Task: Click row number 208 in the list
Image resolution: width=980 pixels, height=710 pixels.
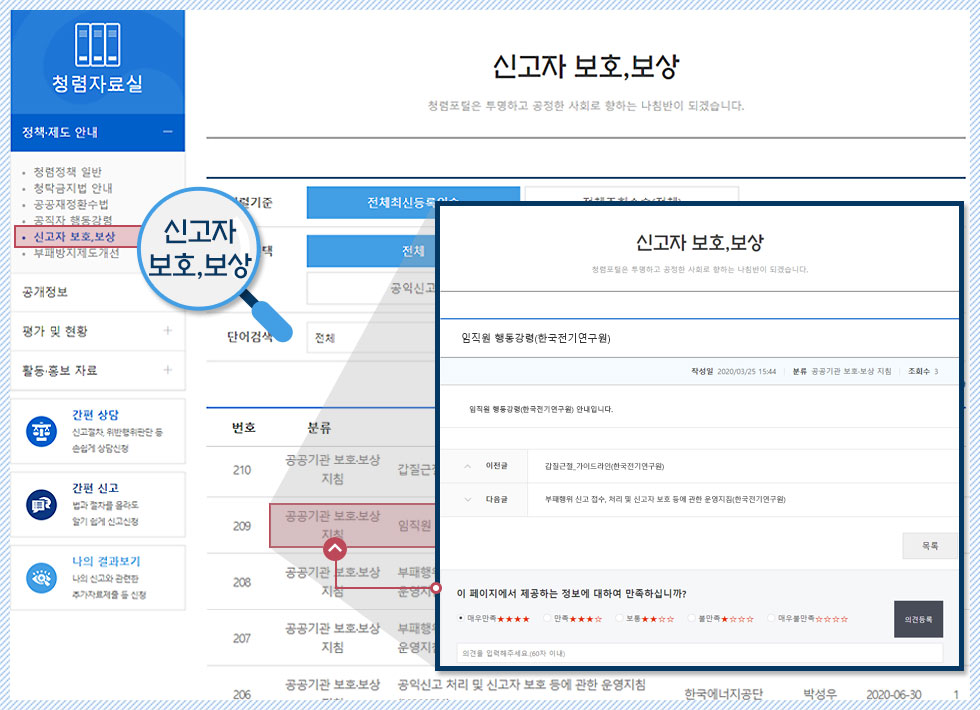Action: [242, 582]
